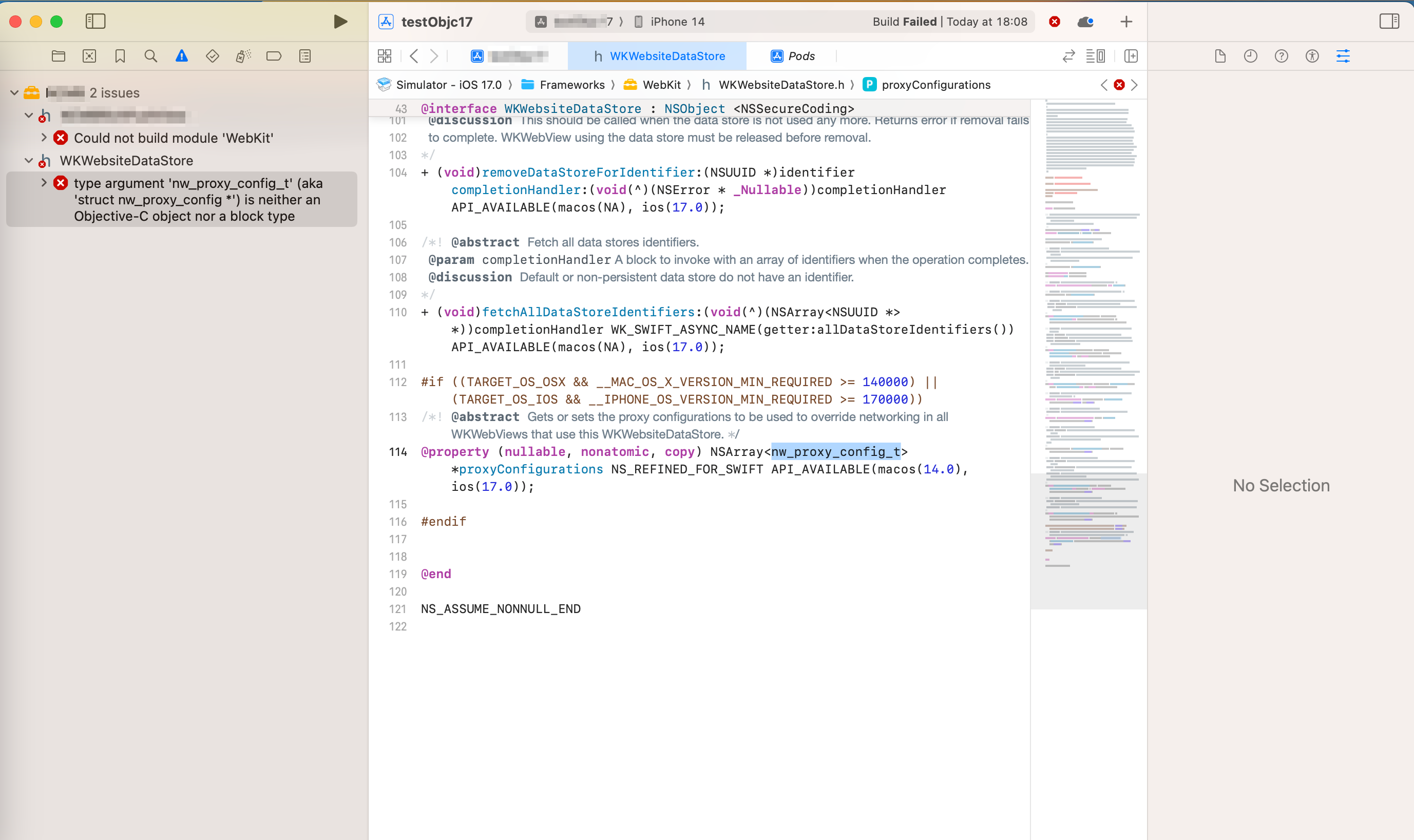1414x840 pixels.
Task: Open the Xcode Cloud status icon
Action: (1085, 22)
